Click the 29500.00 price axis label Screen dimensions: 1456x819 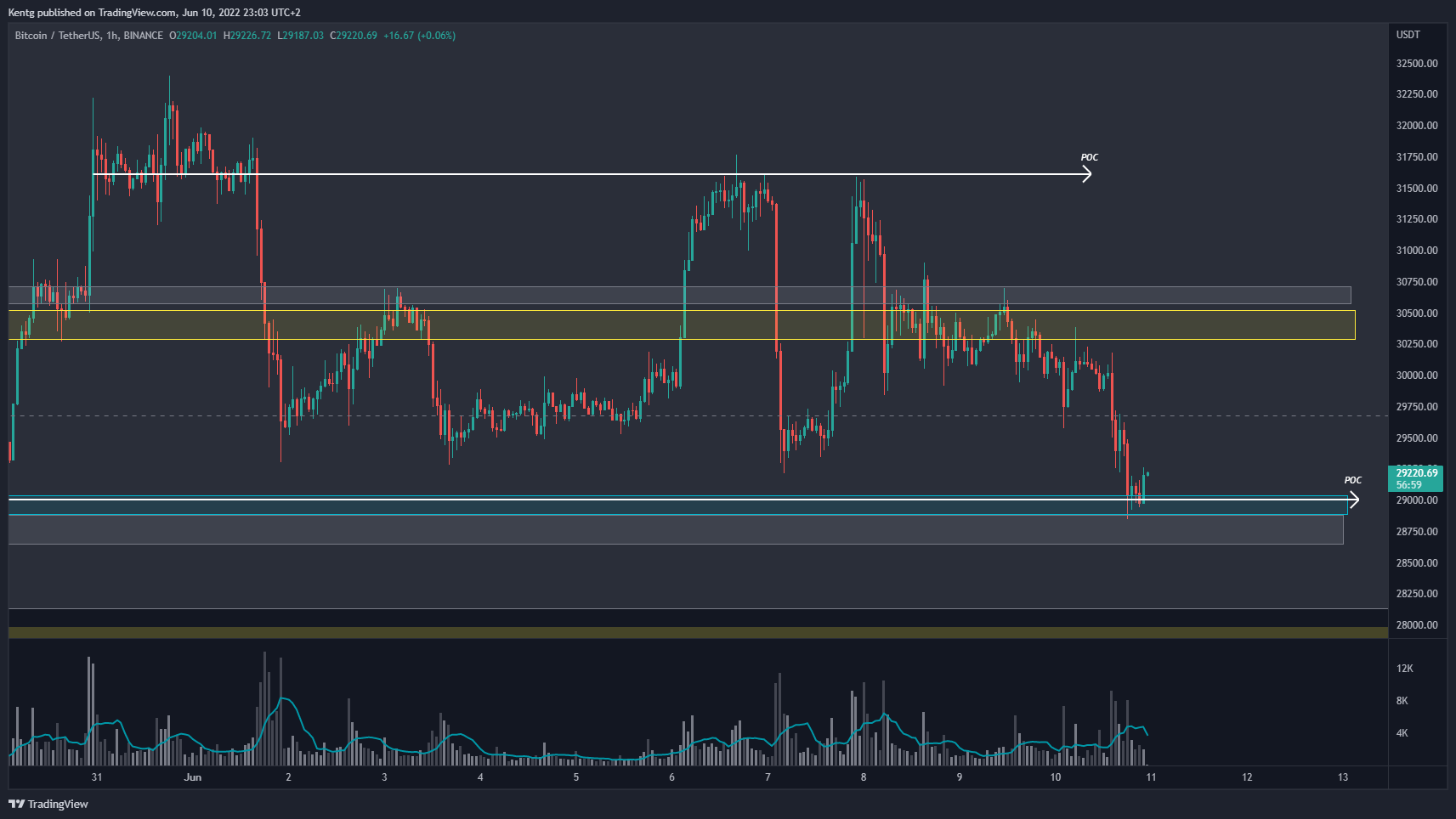coord(1417,438)
